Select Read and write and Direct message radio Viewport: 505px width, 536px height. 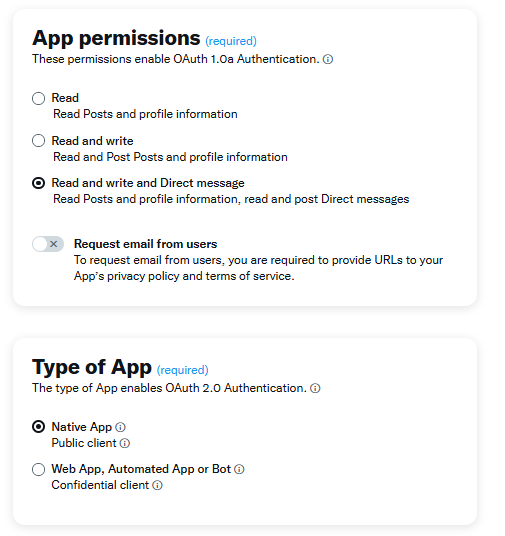coord(38,183)
